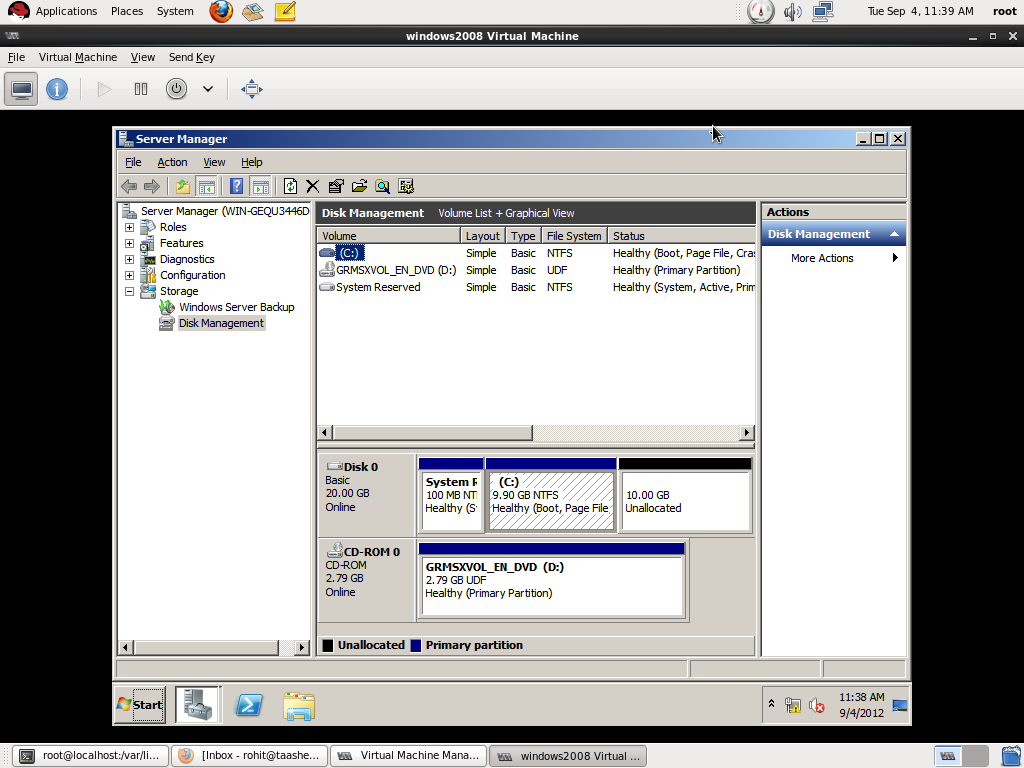The image size is (1024, 768).
Task: Click the Up one level folder icon
Action: [183, 187]
